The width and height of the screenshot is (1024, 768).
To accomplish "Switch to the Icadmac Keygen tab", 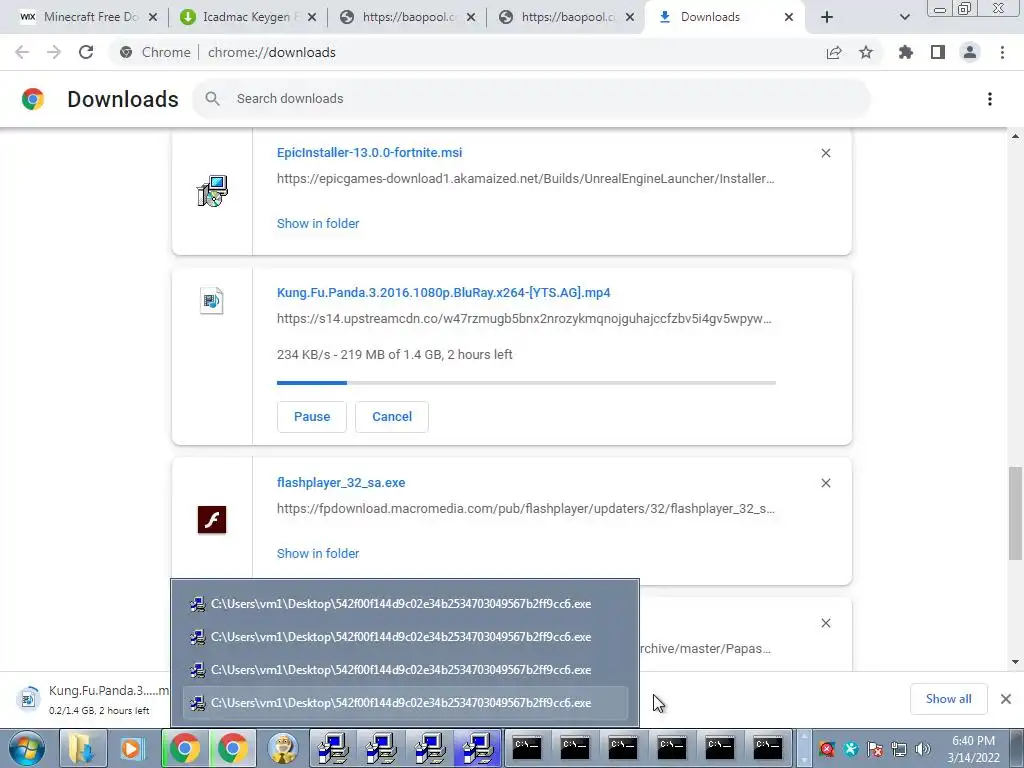I will pos(247,17).
